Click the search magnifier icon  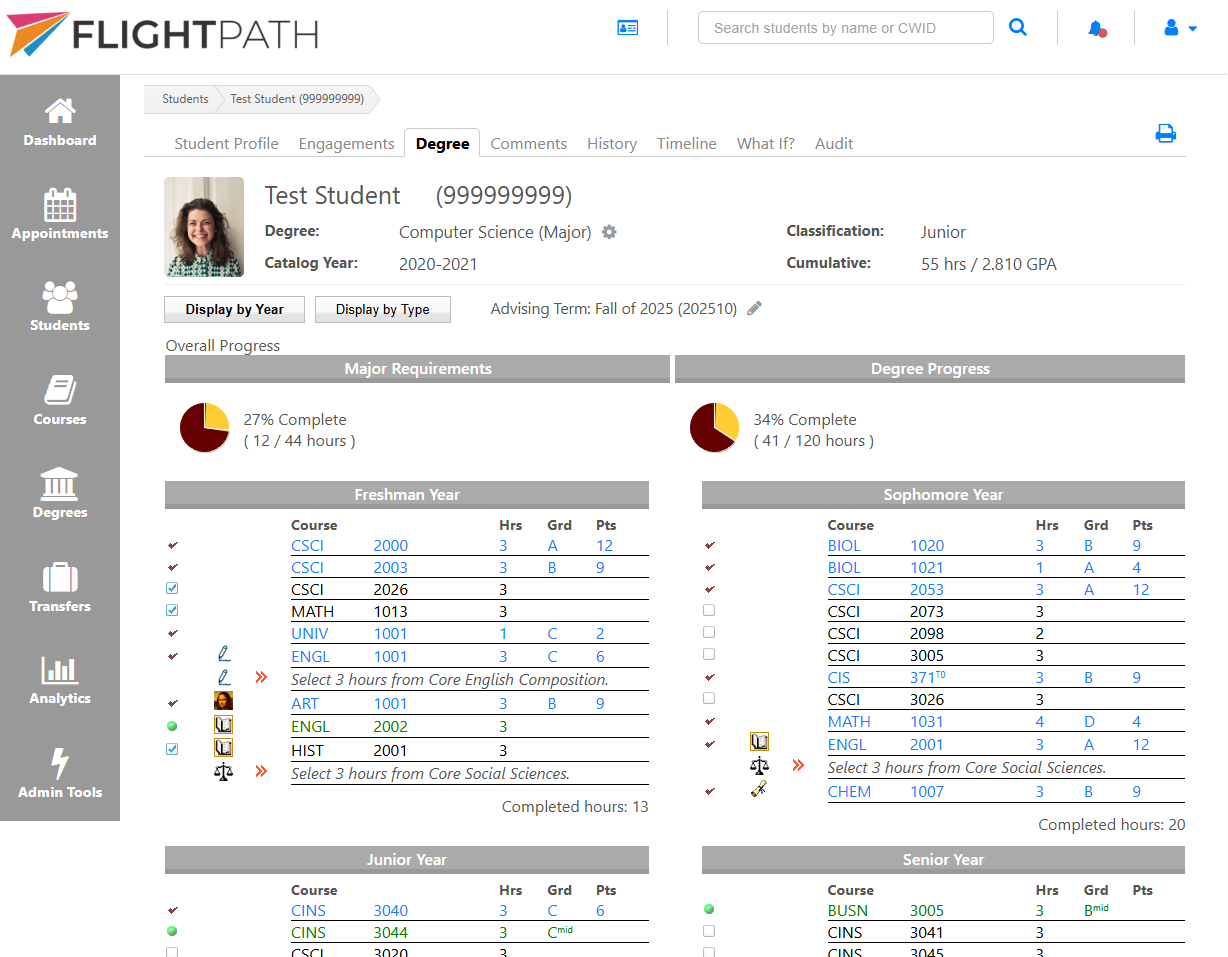click(1018, 28)
